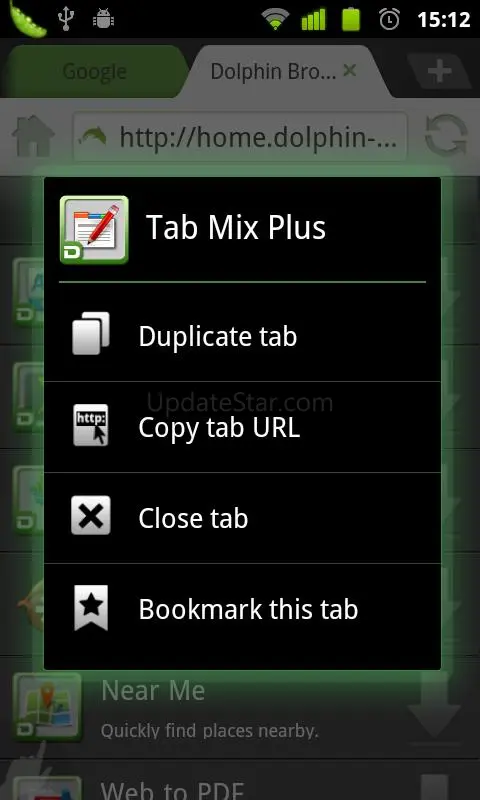Close the Dolphin Browser tab with x
The height and width of the screenshot is (800, 480).
pyautogui.click(x=349, y=70)
